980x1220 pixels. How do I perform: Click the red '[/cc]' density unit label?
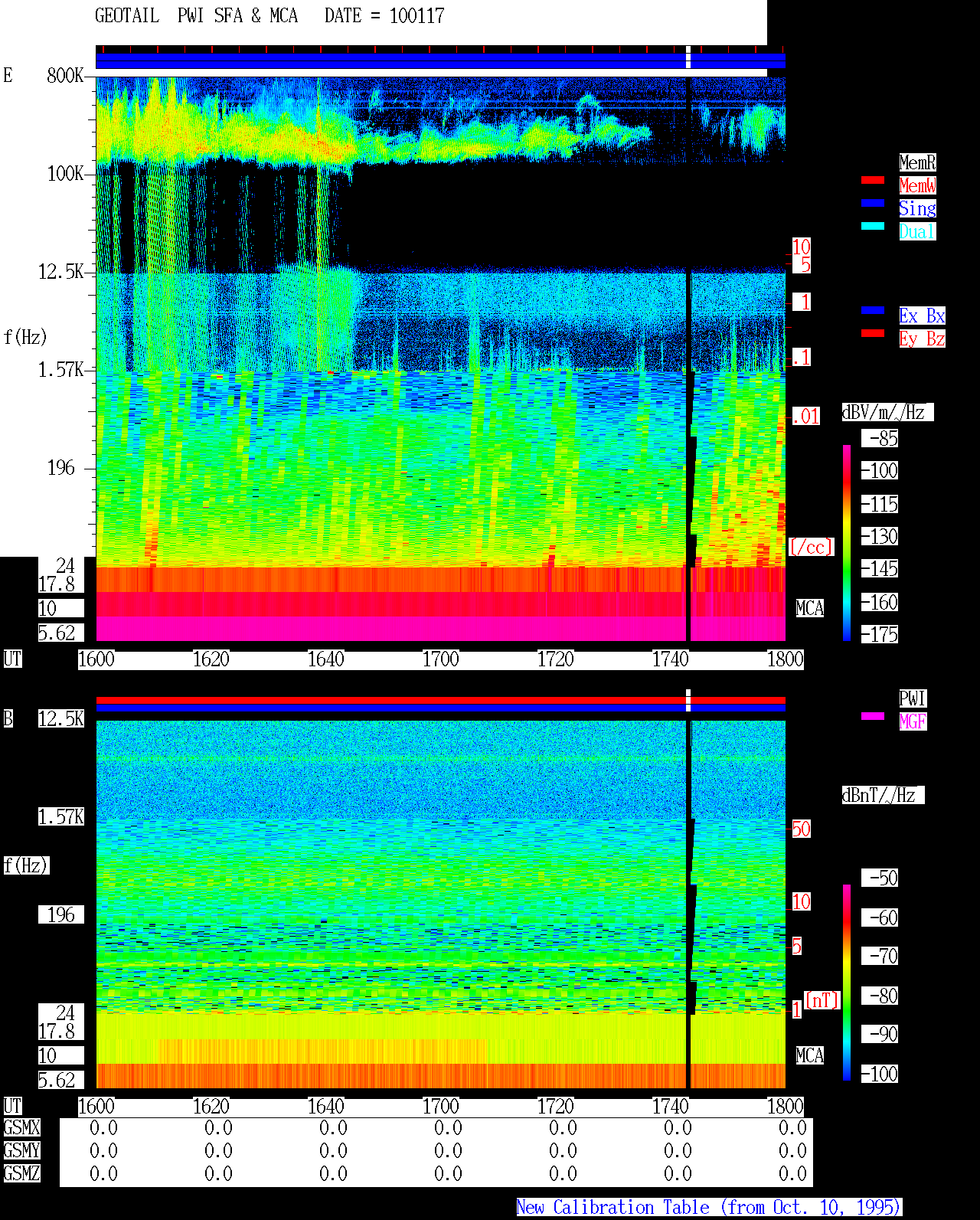pyautogui.click(x=811, y=547)
